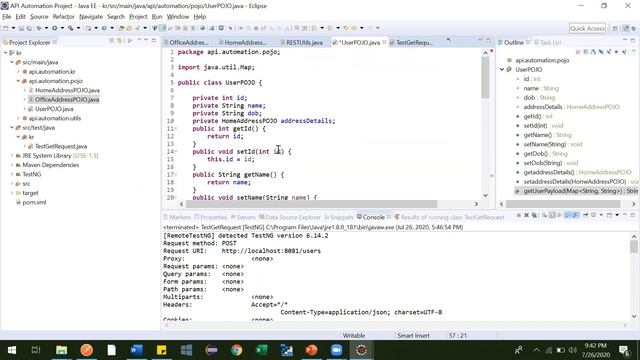Maximize the Project Explorer panel

154,40
